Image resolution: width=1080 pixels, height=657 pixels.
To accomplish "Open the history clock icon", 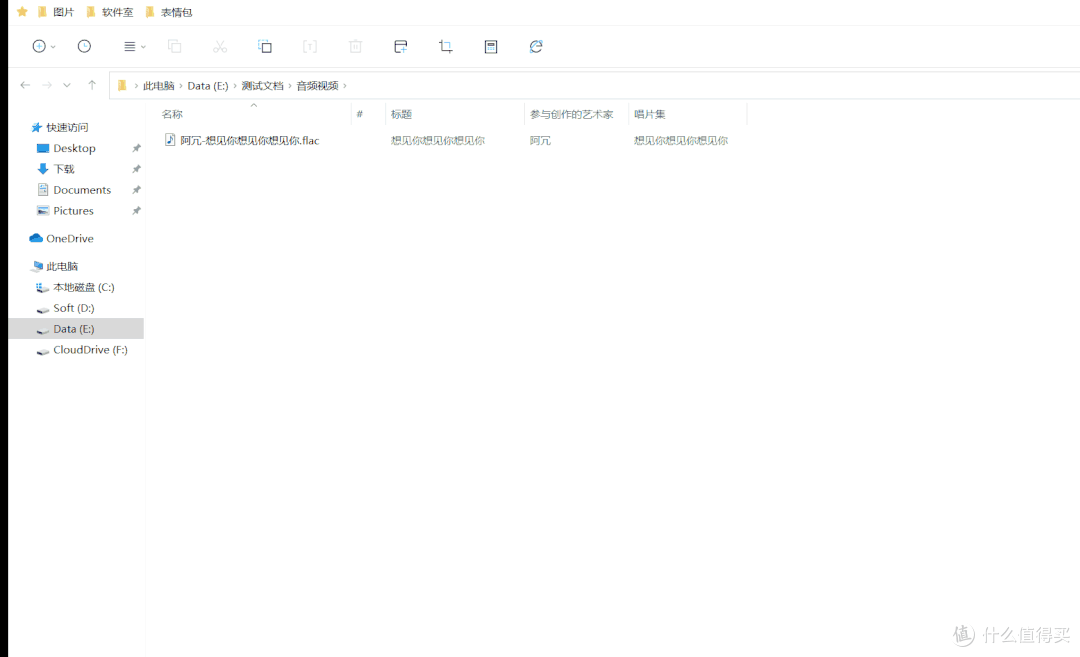I will click(84, 46).
